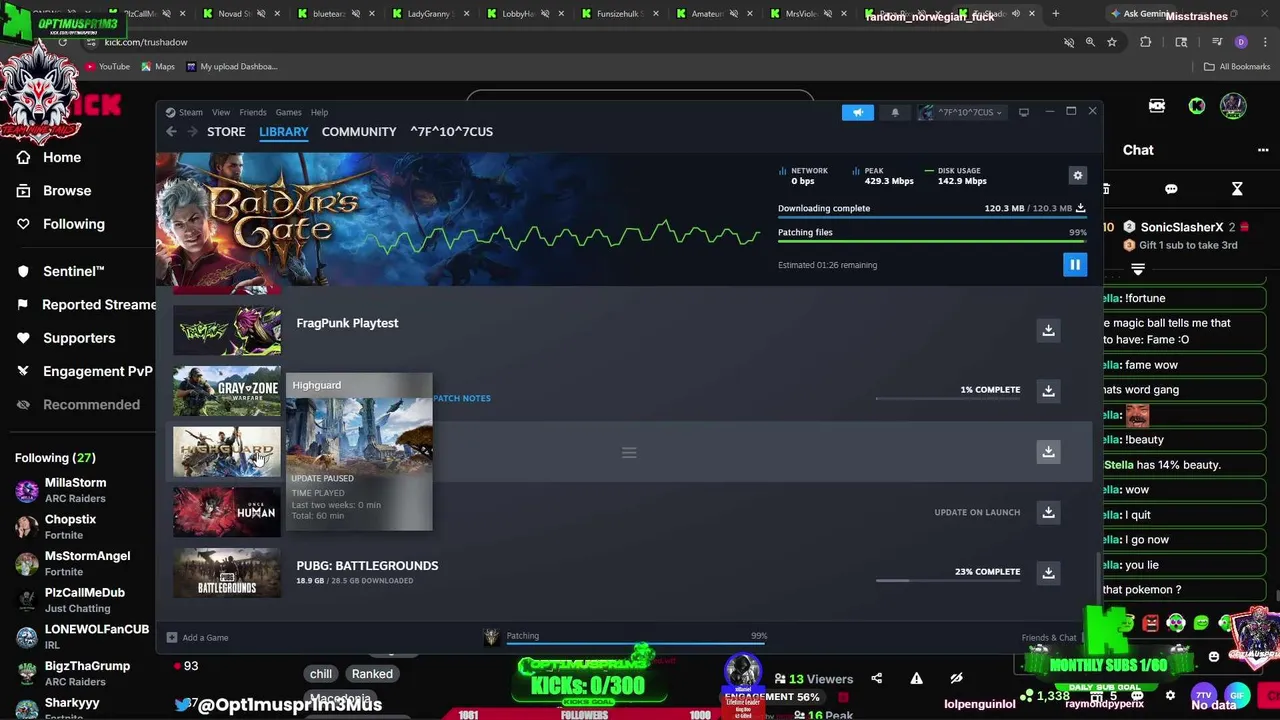Open YouTube bookmark in Chrome

tap(108, 66)
